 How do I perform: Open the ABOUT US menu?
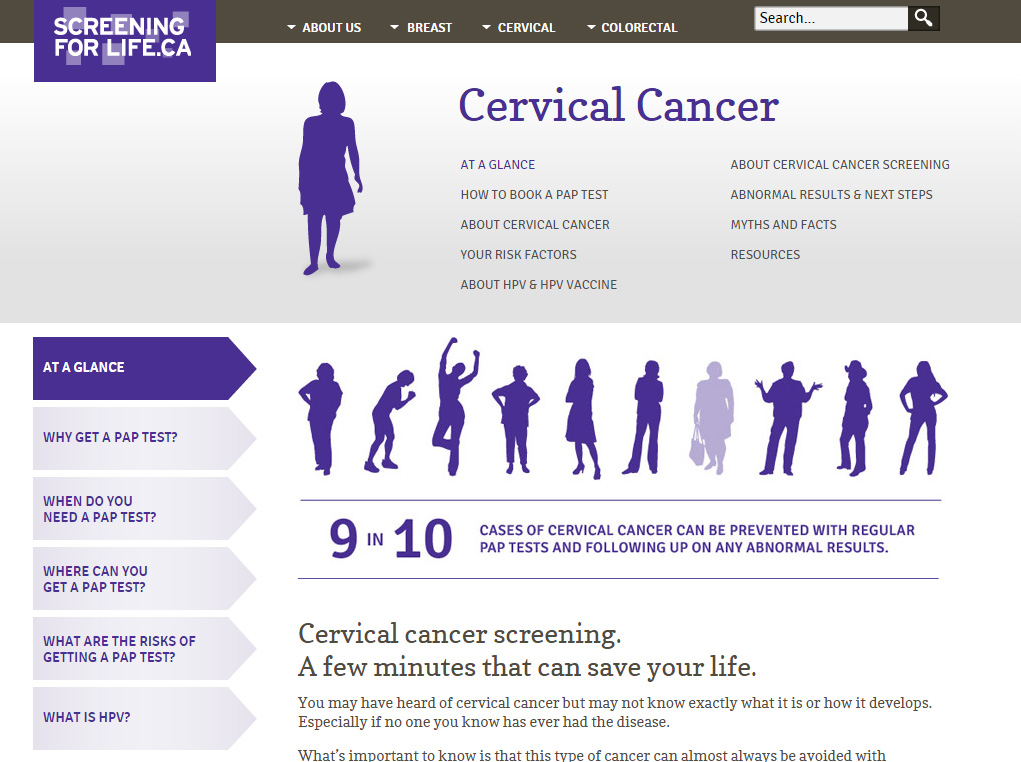tap(331, 28)
